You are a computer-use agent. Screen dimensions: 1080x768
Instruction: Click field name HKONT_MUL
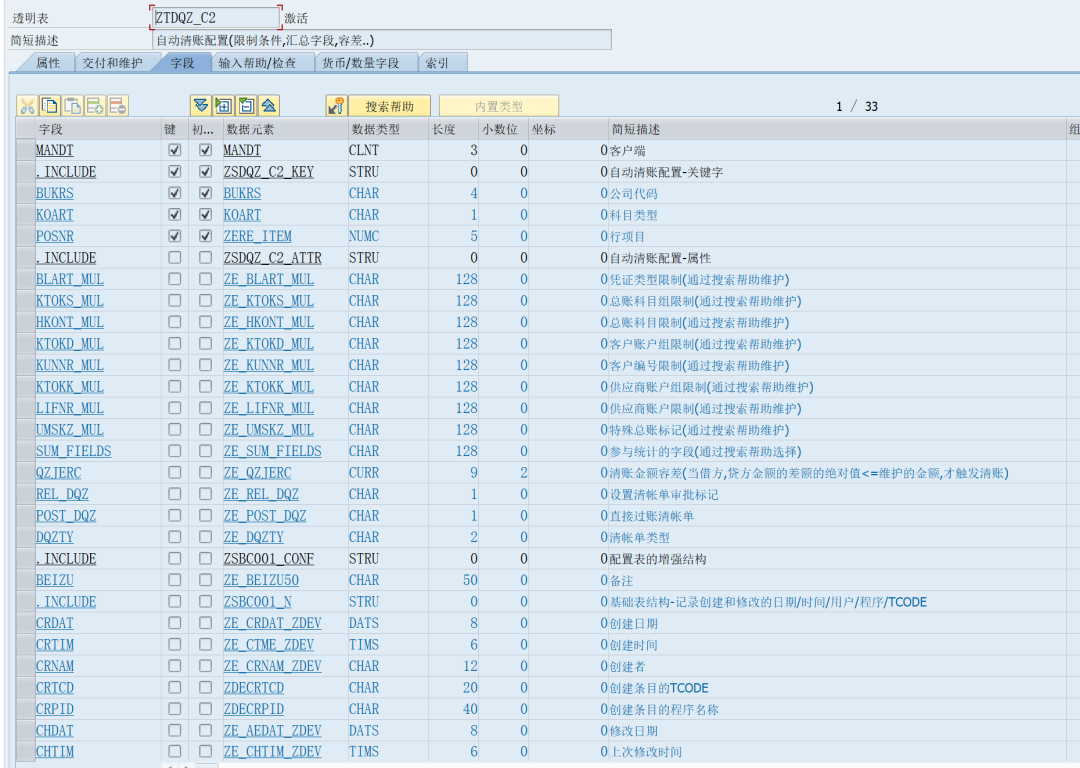point(70,322)
